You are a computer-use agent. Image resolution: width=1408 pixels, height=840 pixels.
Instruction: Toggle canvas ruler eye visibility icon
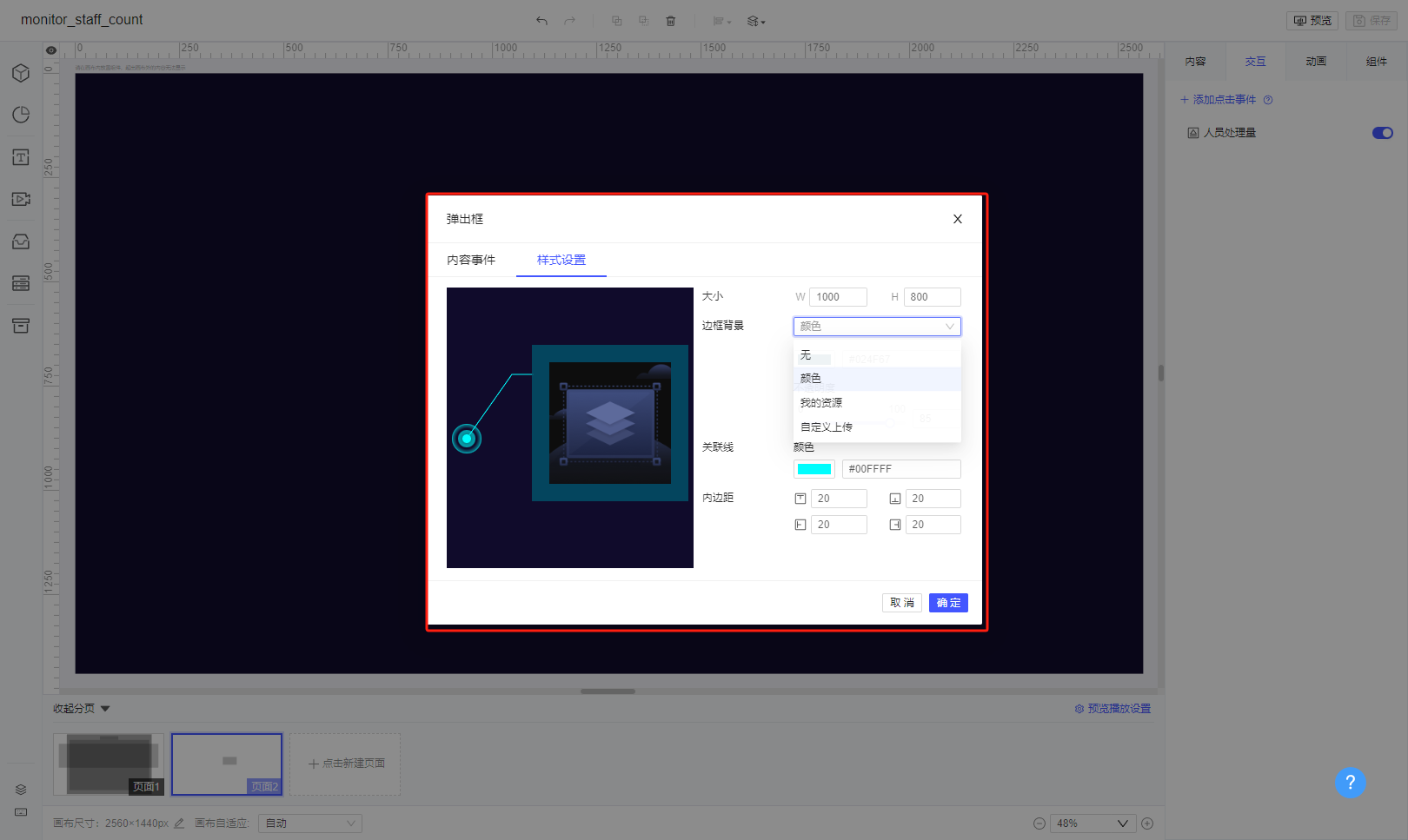[x=51, y=50]
